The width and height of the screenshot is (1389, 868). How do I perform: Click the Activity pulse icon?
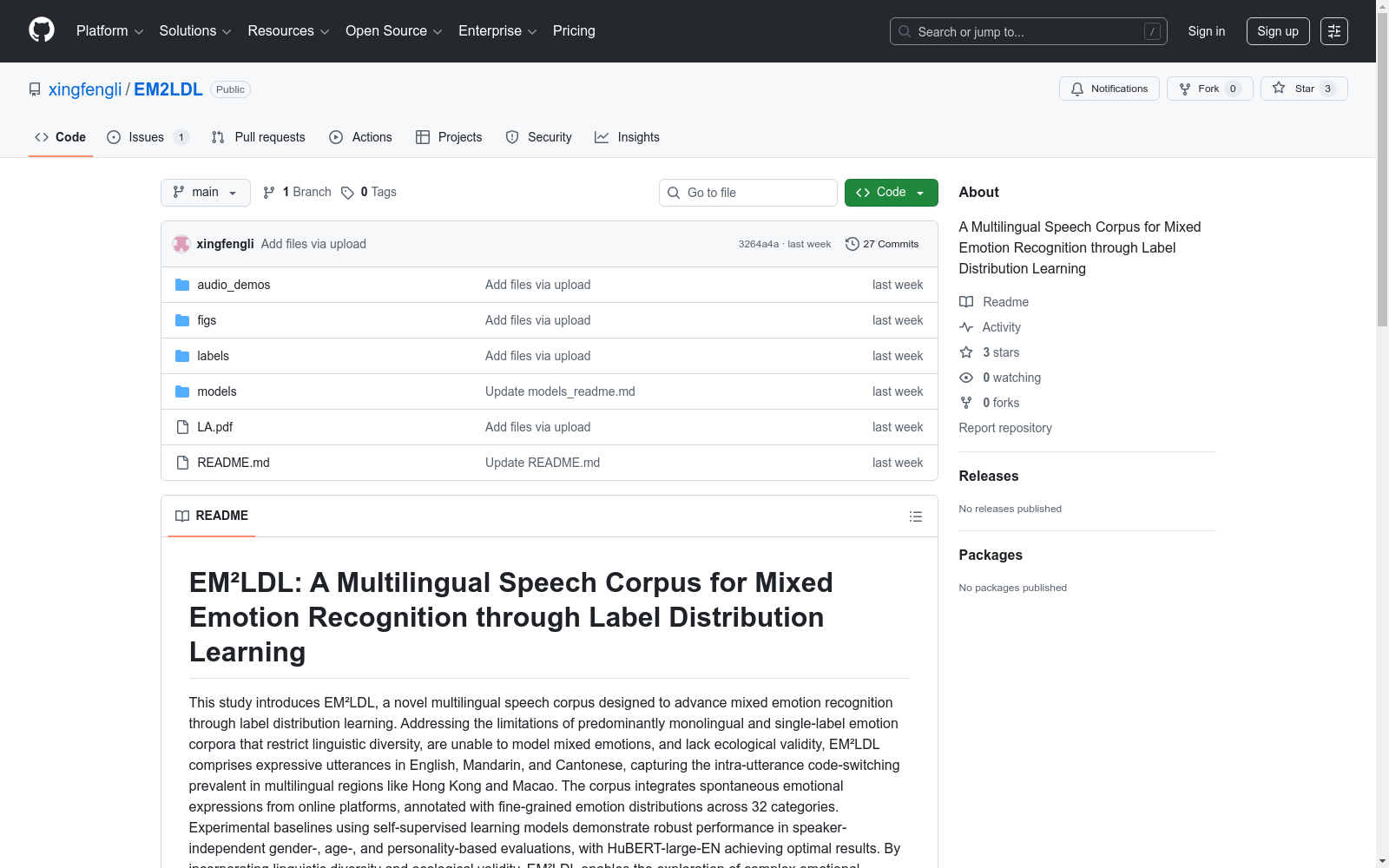pos(966,327)
